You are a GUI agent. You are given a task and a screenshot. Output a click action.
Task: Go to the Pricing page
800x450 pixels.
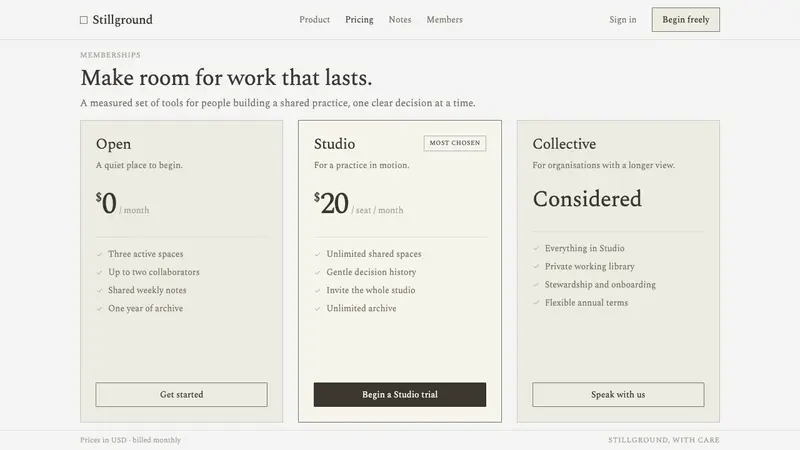pyautogui.click(x=359, y=19)
